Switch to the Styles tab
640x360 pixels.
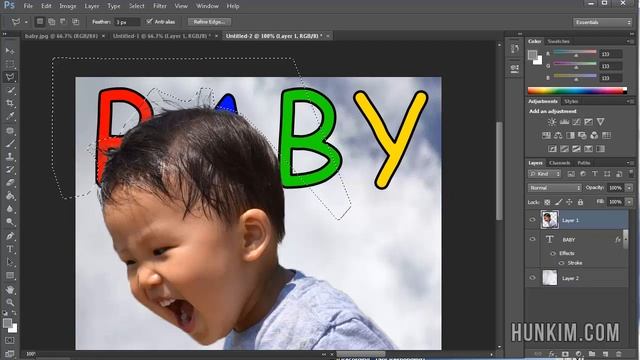[571, 101]
